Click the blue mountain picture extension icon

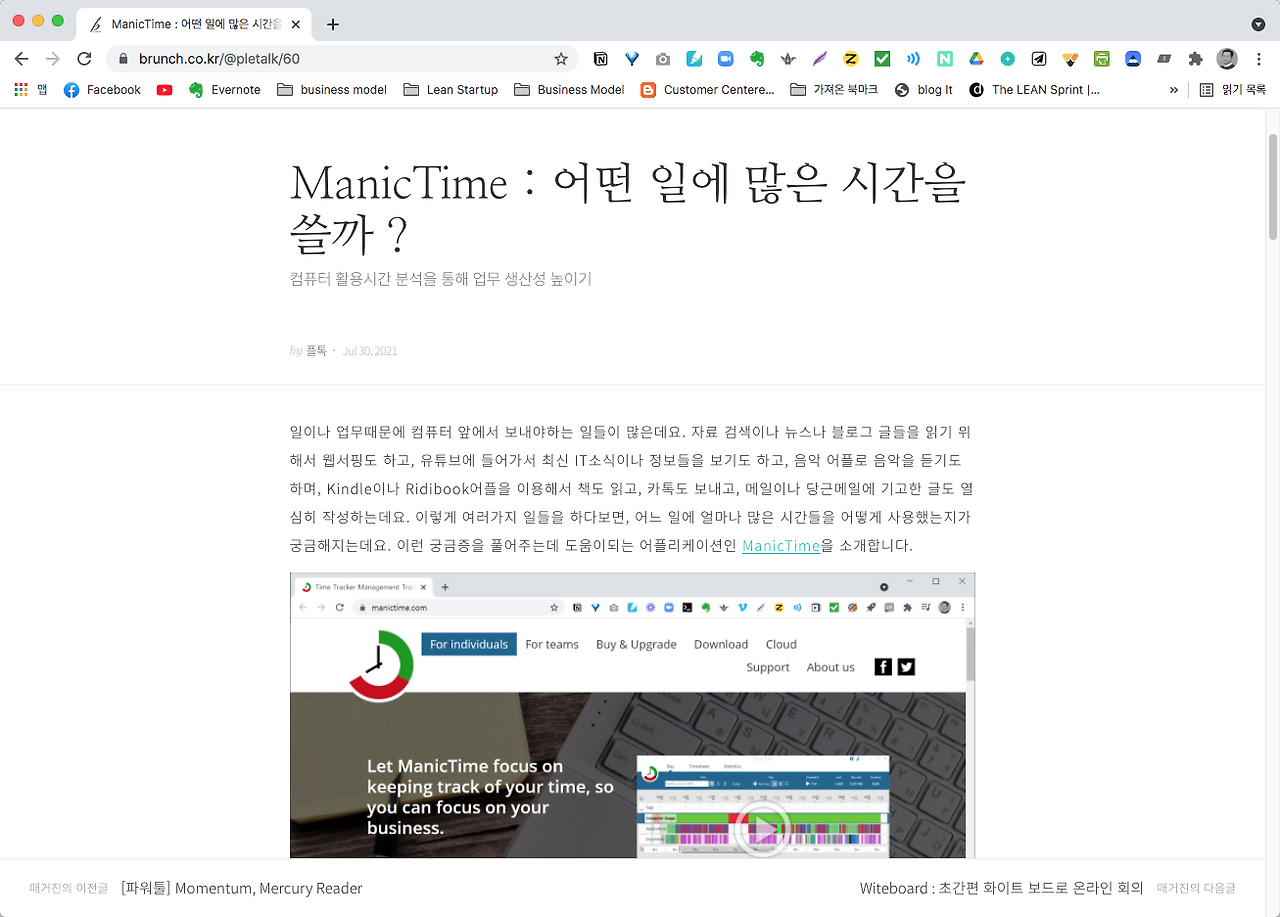click(1133, 59)
